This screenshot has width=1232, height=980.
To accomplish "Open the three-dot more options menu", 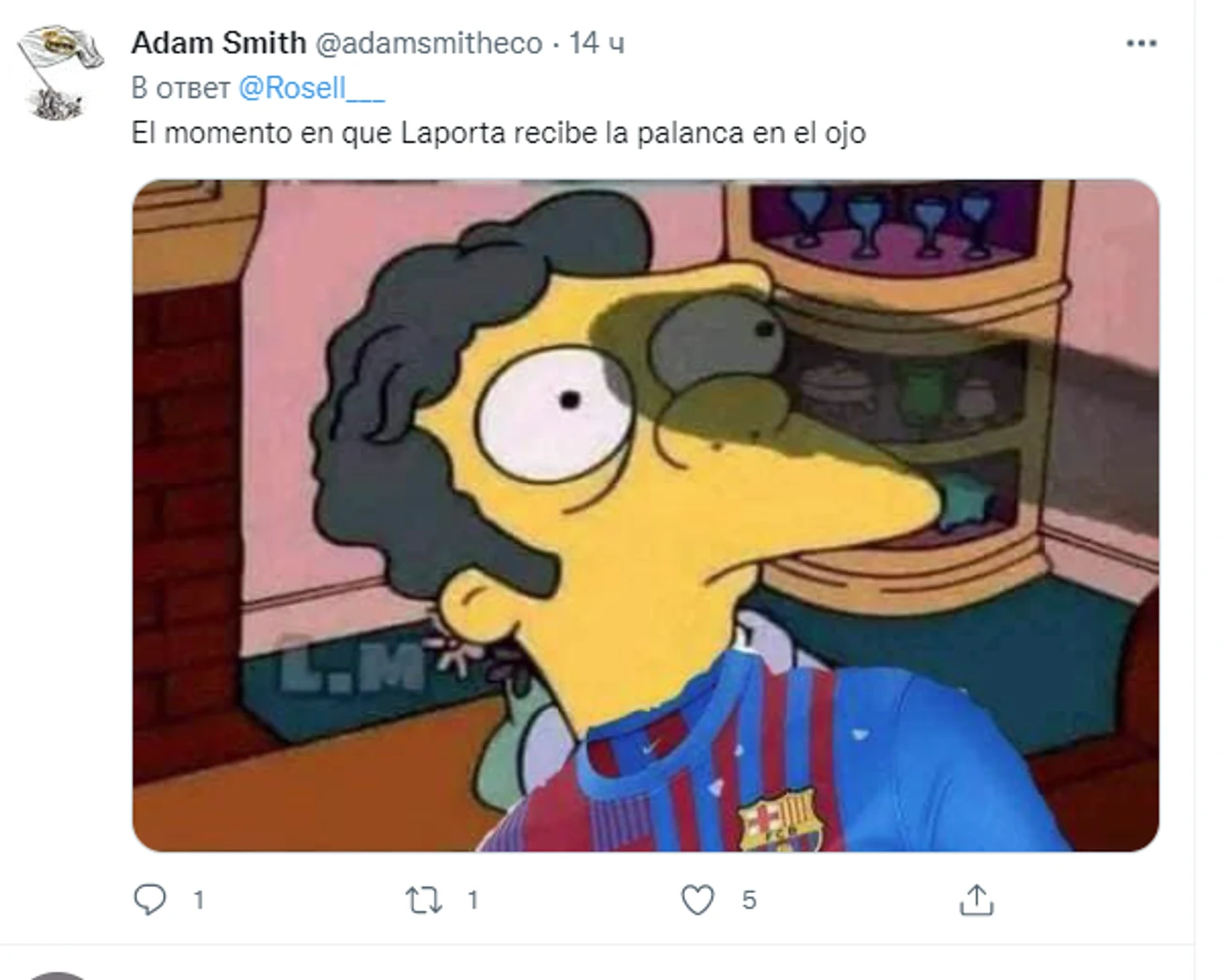I will [x=1141, y=43].
